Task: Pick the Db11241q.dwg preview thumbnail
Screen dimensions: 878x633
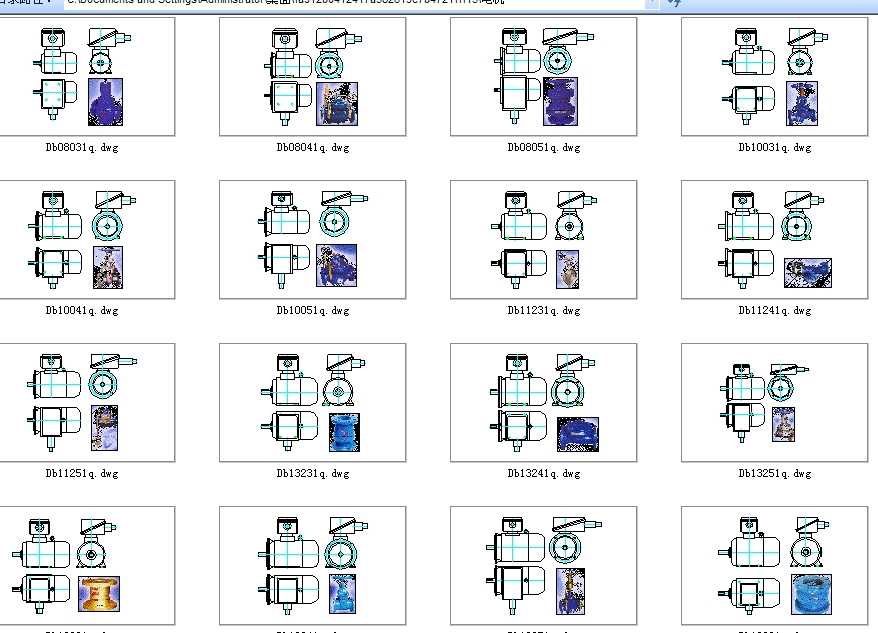Action: pos(774,239)
